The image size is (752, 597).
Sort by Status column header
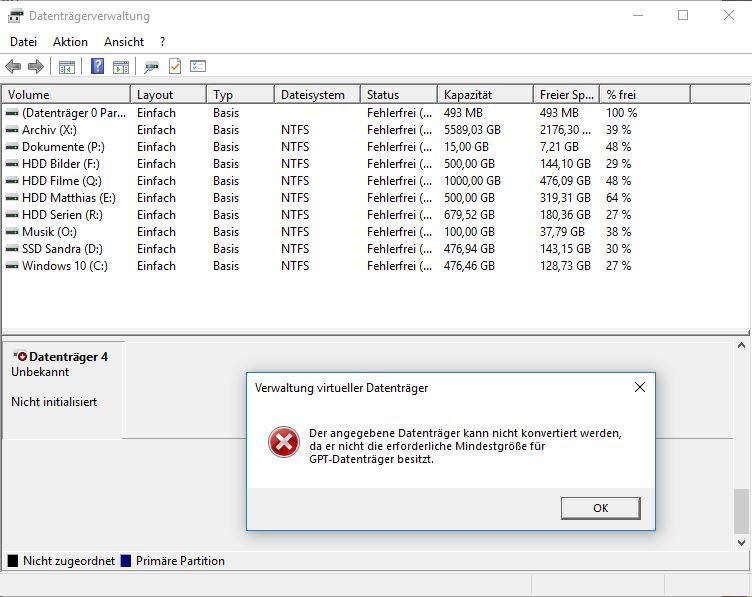399,94
